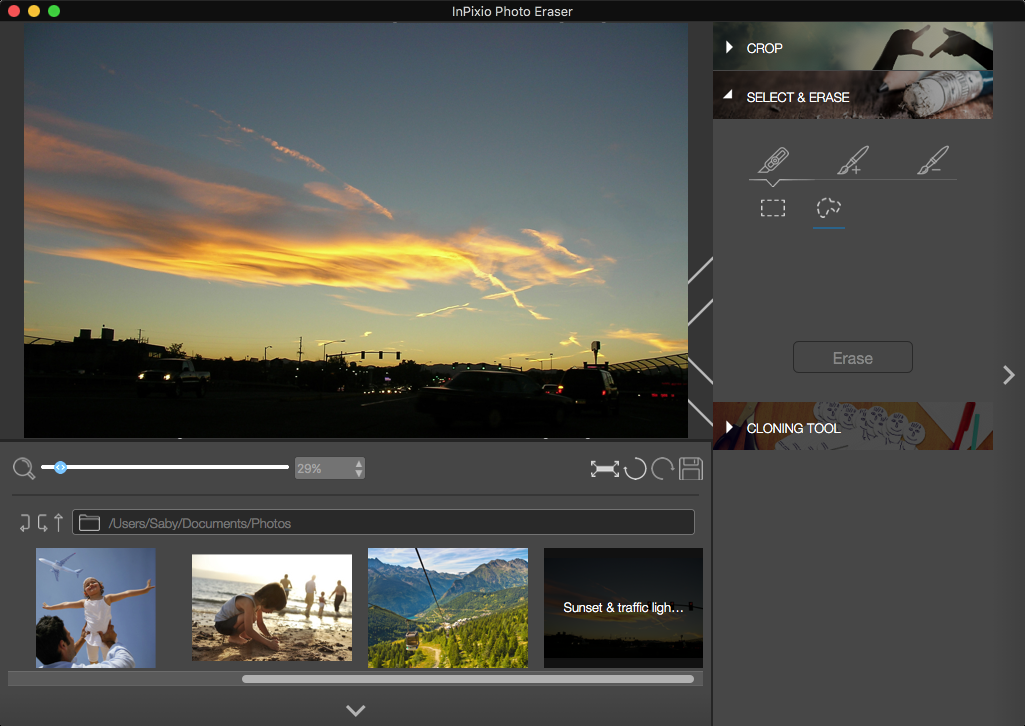Click the sunset photo in the canvas
Screen dimensions: 1025x726
click(x=356, y=230)
